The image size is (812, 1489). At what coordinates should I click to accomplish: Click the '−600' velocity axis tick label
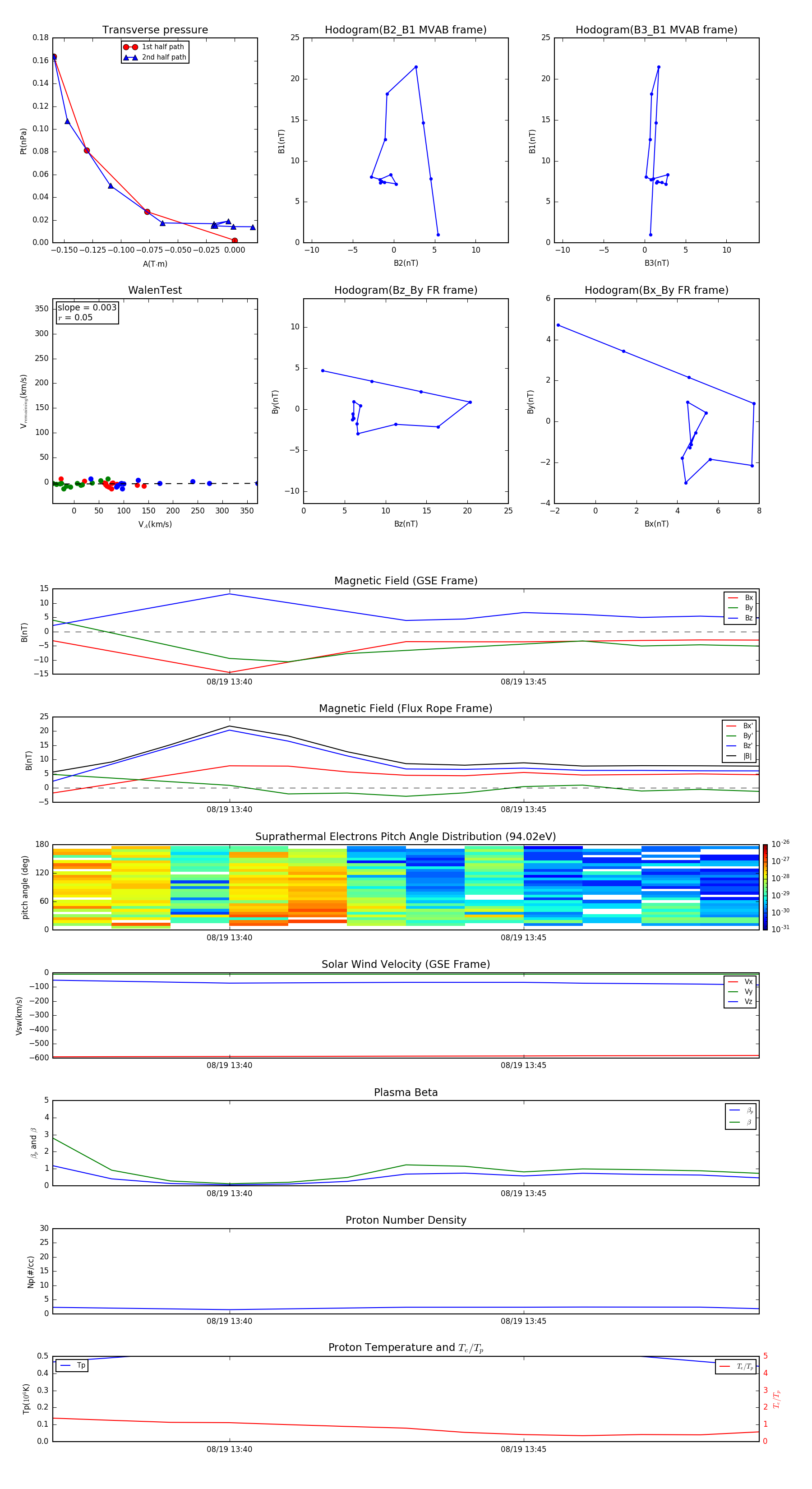tap(39, 1059)
